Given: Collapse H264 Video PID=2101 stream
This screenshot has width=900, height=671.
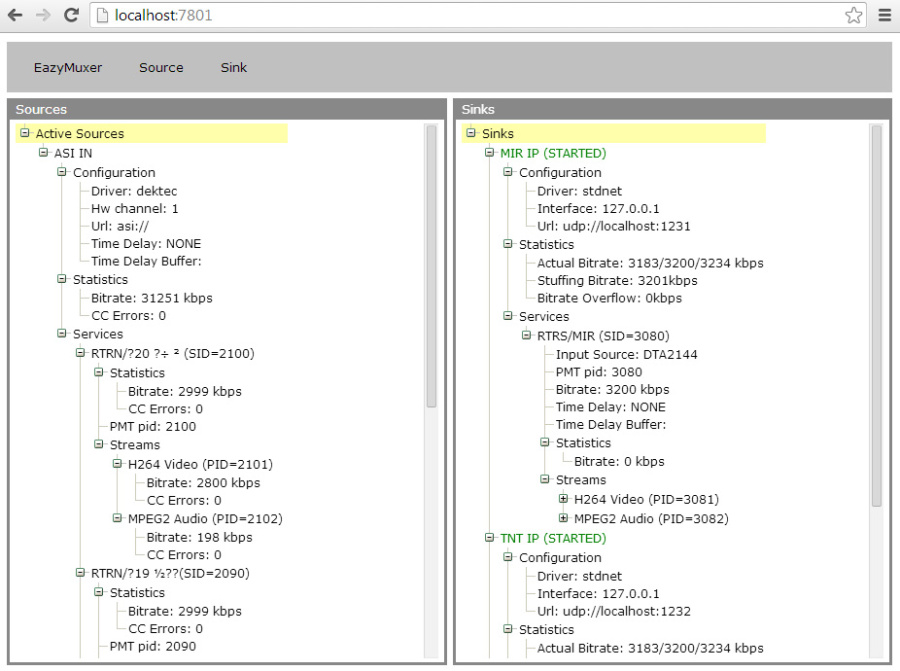Looking at the screenshot, I should click(117, 464).
